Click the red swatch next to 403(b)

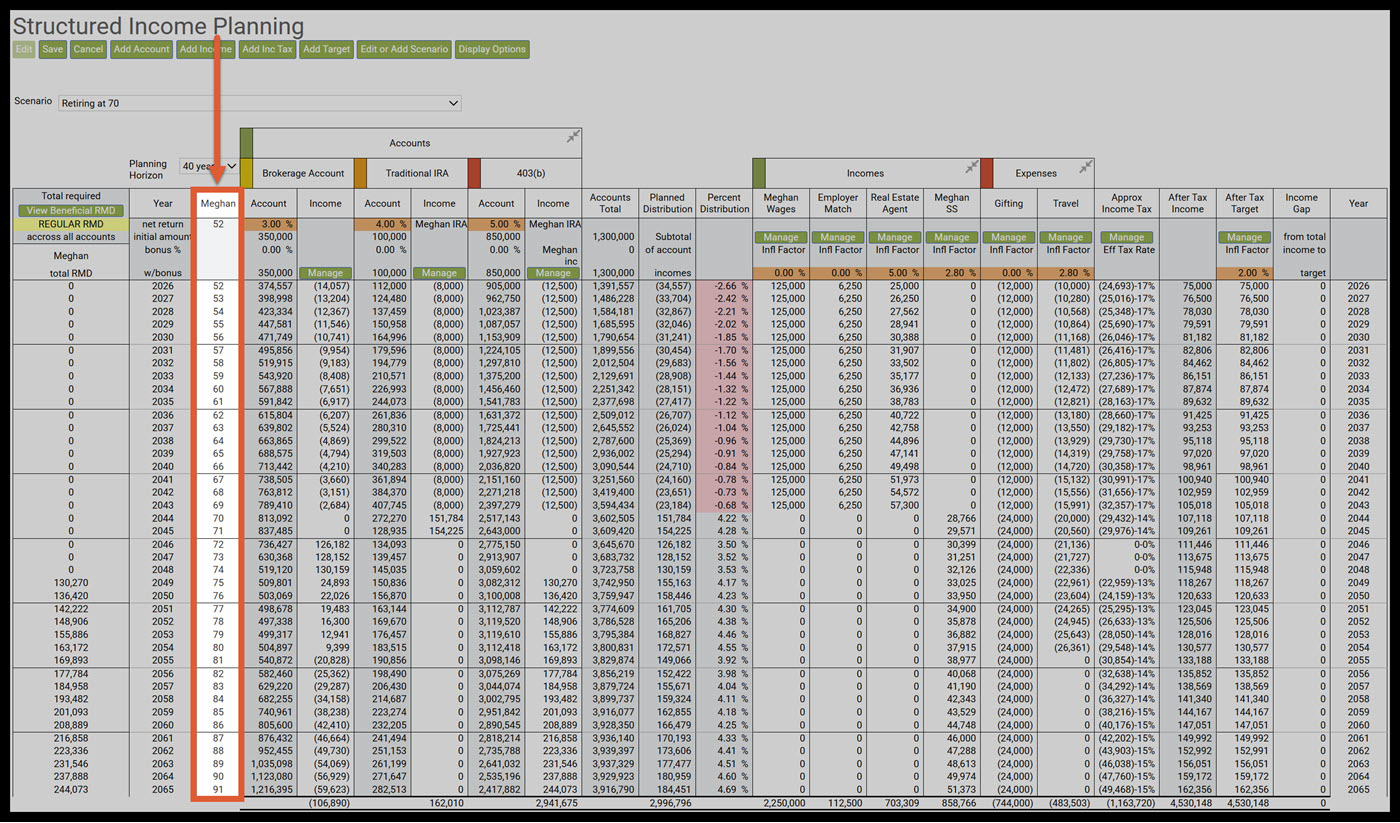475,173
